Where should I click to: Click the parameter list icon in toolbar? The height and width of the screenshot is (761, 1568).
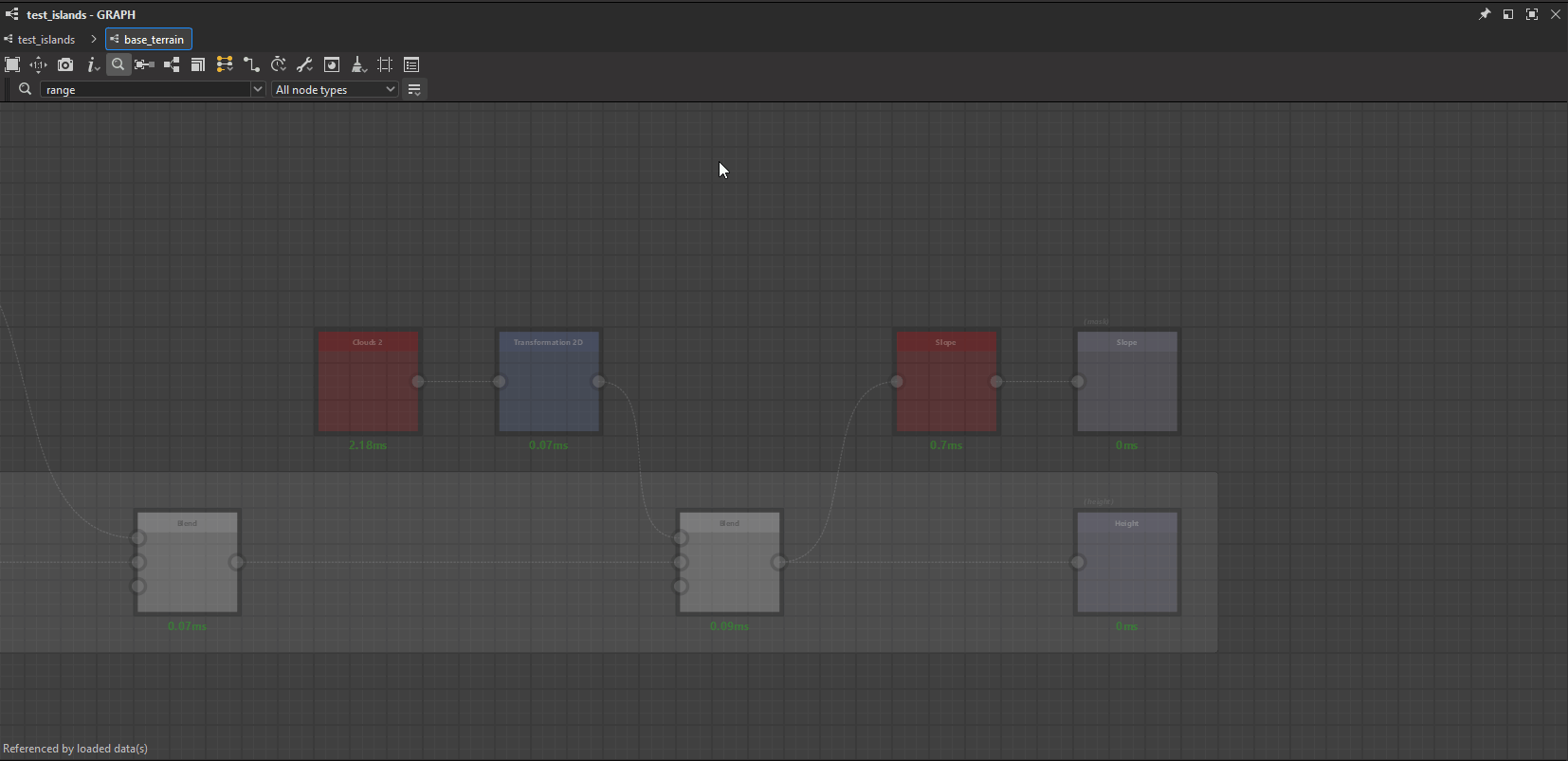(411, 64)
